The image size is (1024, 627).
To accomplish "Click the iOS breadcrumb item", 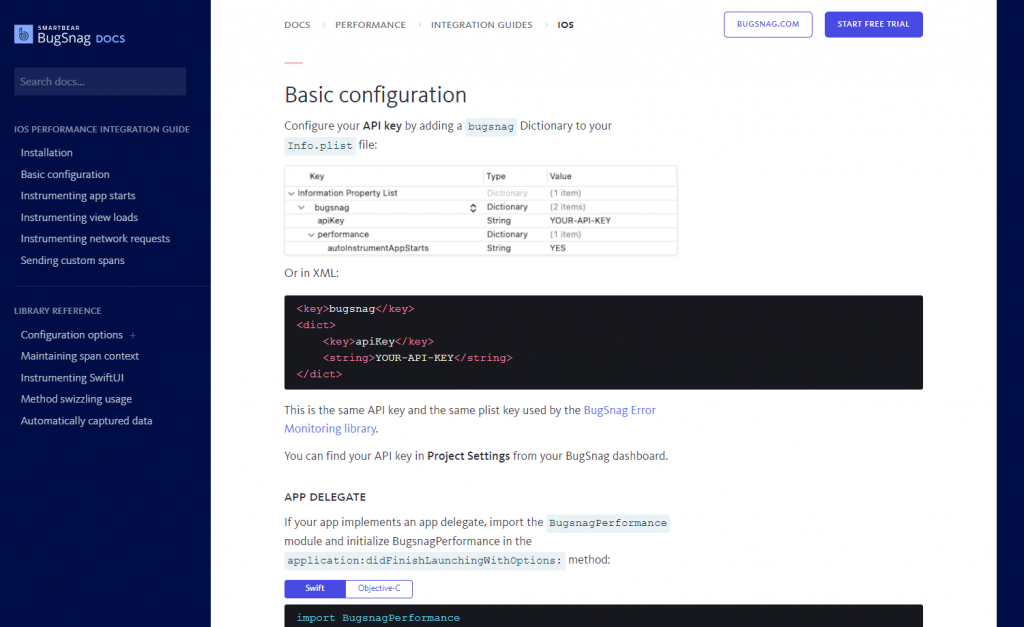I will 566,25.
